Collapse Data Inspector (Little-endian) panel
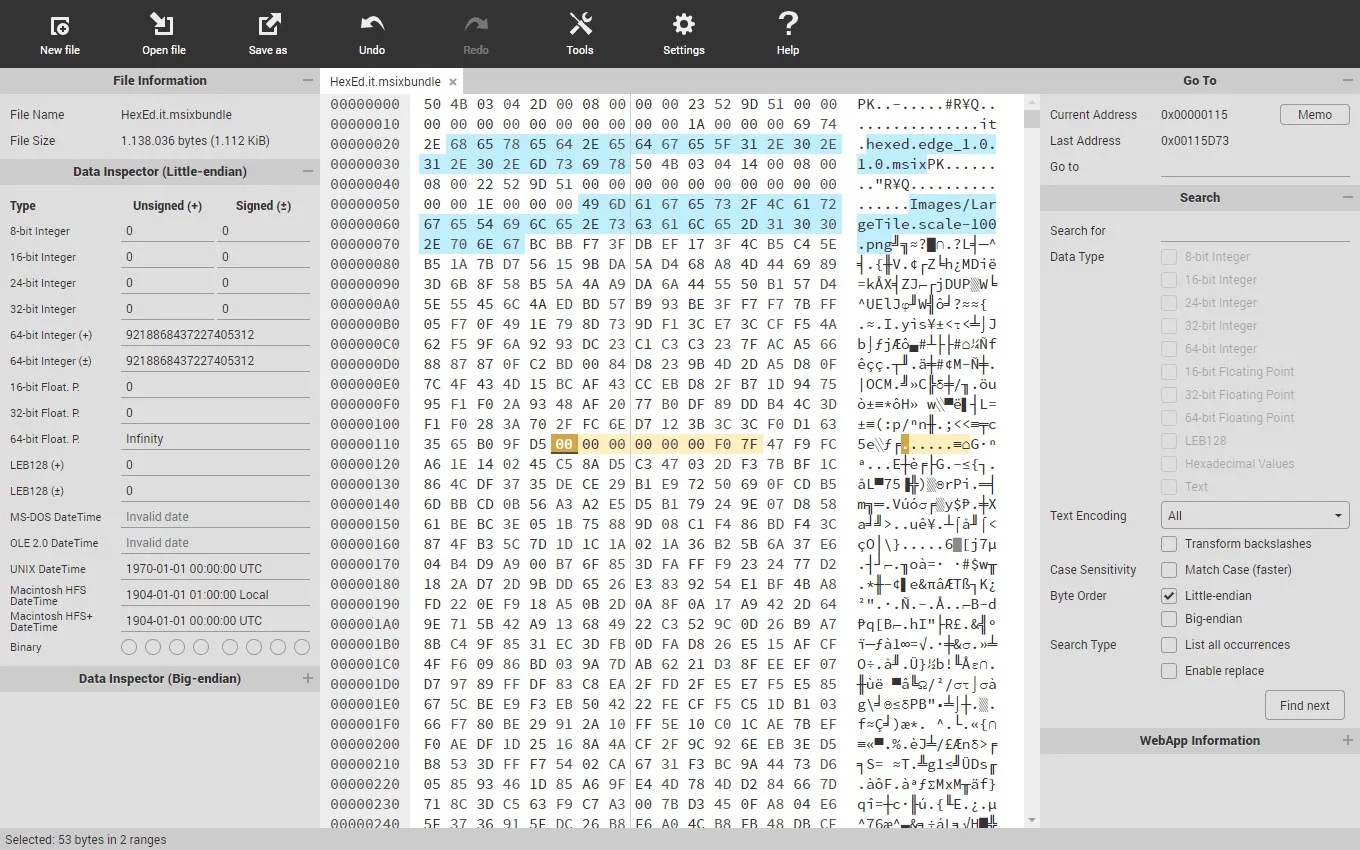Image resolution: width=1360 pixels, height=850 pixels. click(x=308, y=172)
